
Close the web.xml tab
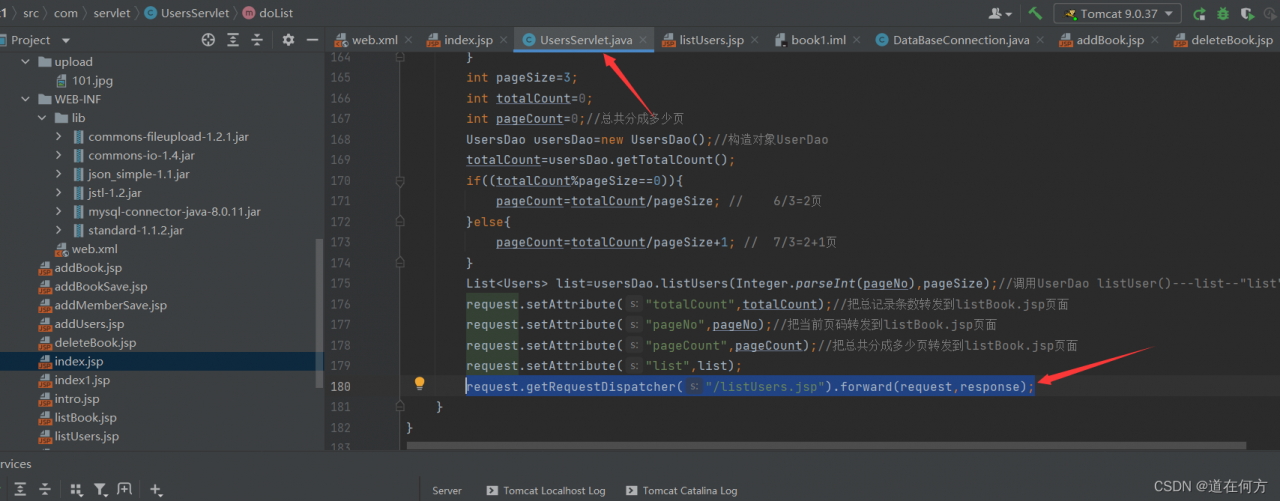click(409, 41)
